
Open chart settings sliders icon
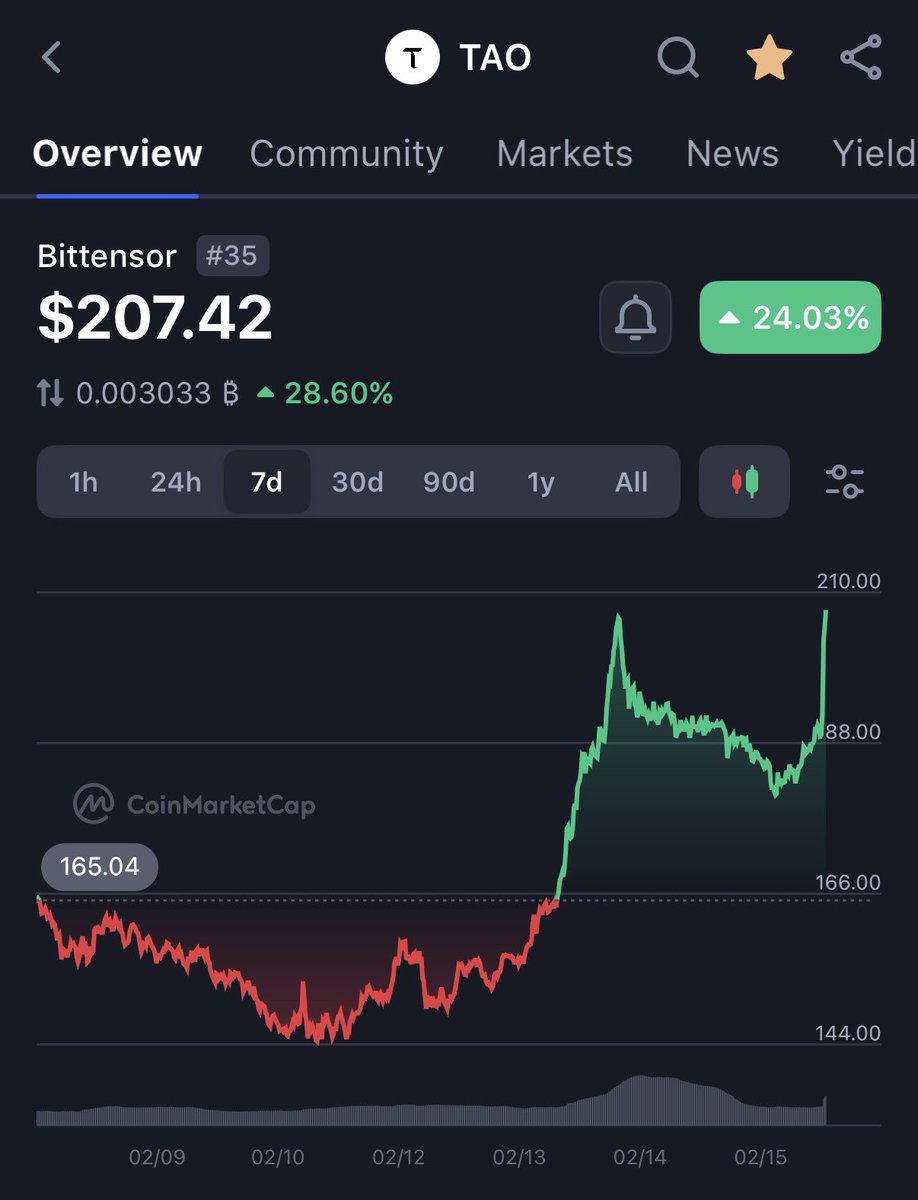pyautogui.click(x=845, y=482)
